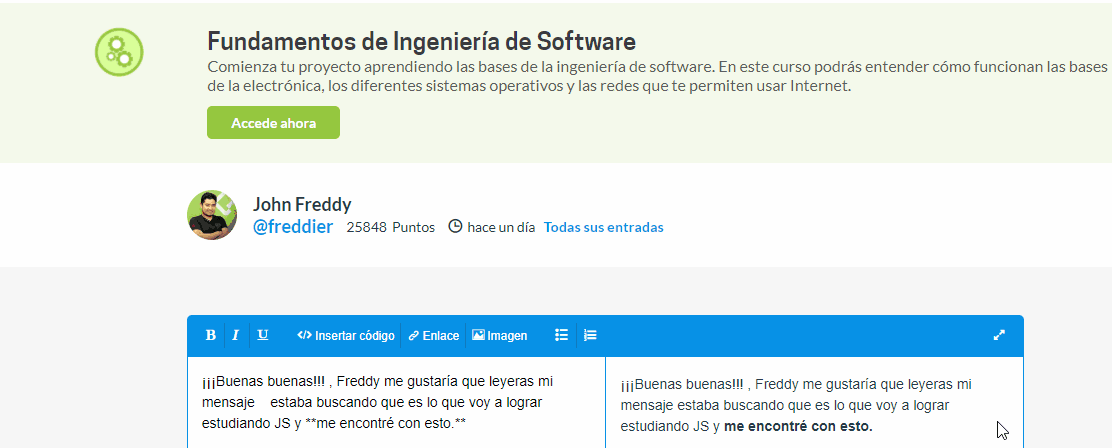Open the @freddier profile link
This screenshot has height=448, width=1112.
pos(293,228)
